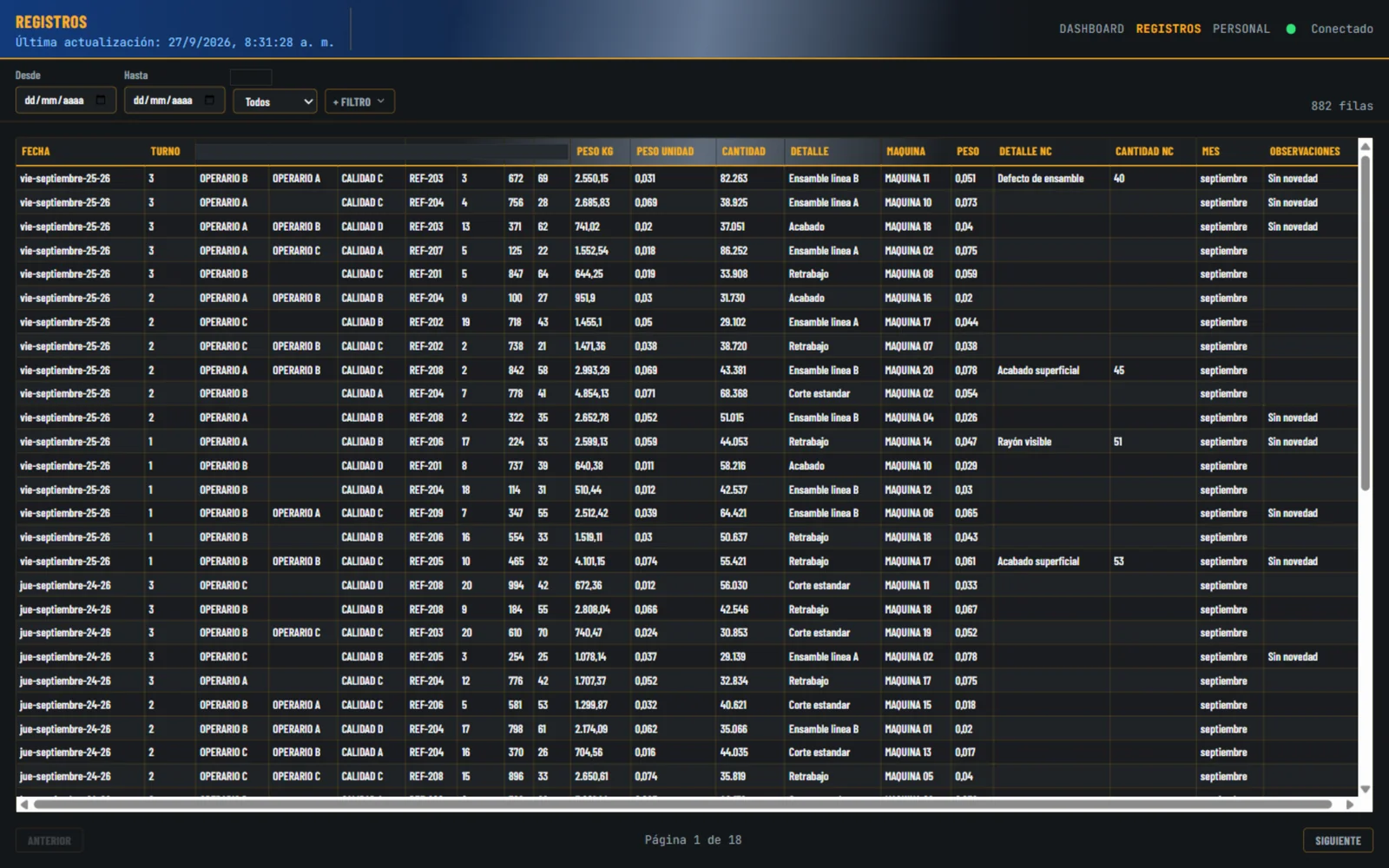Screen dimensions: 1389x868
Task: Expand the + FILTRO dropdown
Action: pos(359,102)
